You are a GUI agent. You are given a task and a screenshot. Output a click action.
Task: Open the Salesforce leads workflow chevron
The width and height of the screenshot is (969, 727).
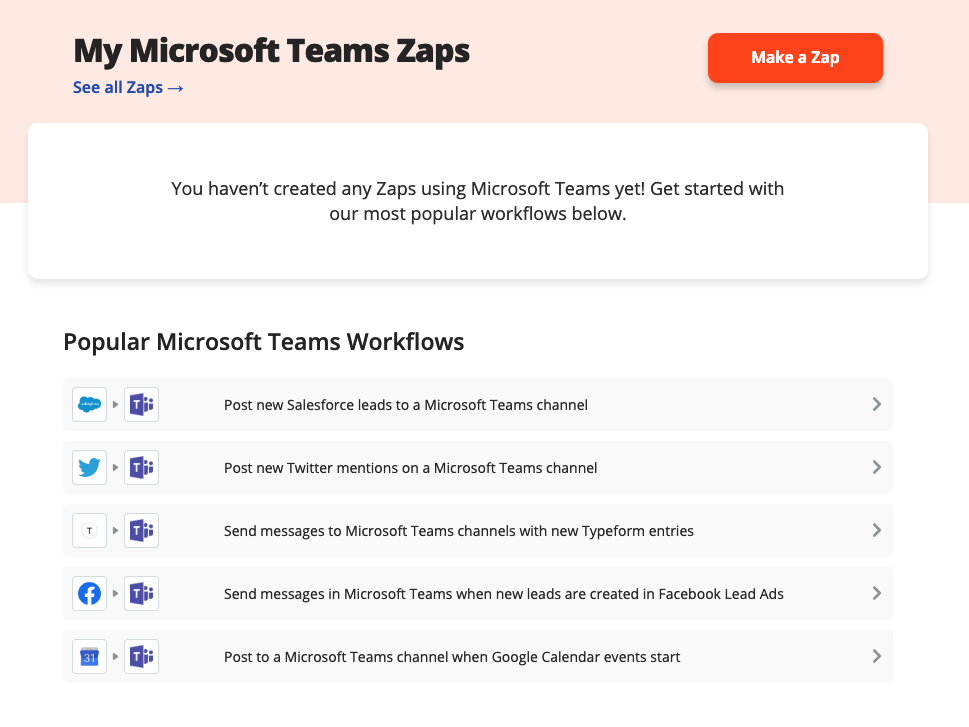click(x=876, y=404)
